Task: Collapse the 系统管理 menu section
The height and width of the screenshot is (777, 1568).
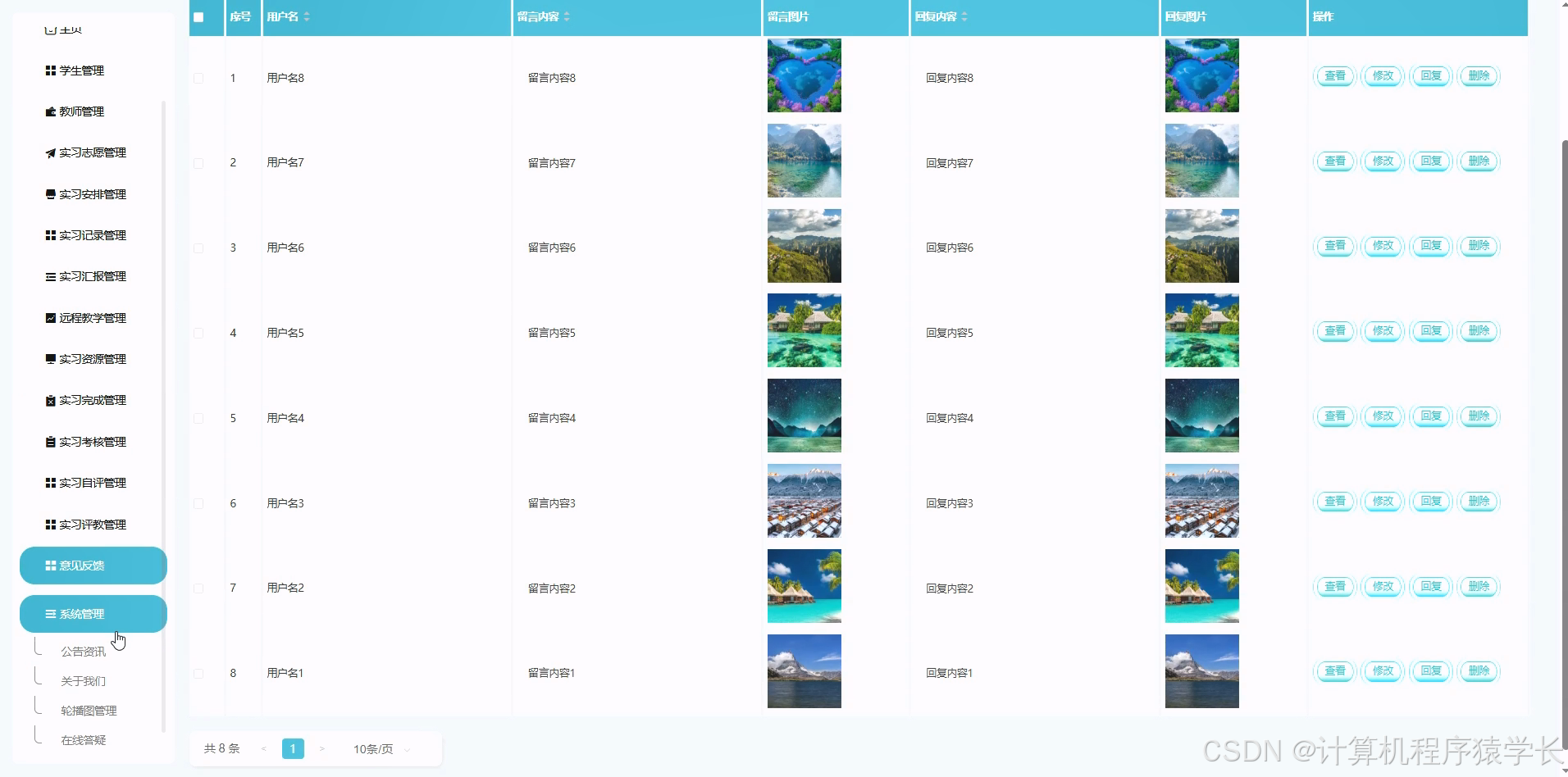Action: [x=93, y=614]
